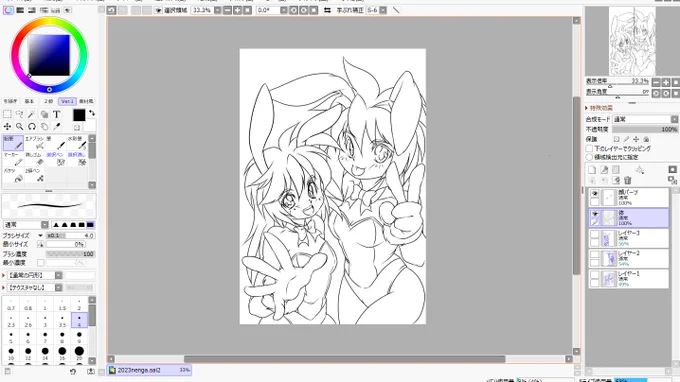Create a new layer folder
The height and width of the screenshot is (382, 680).
tap(616, 170)
